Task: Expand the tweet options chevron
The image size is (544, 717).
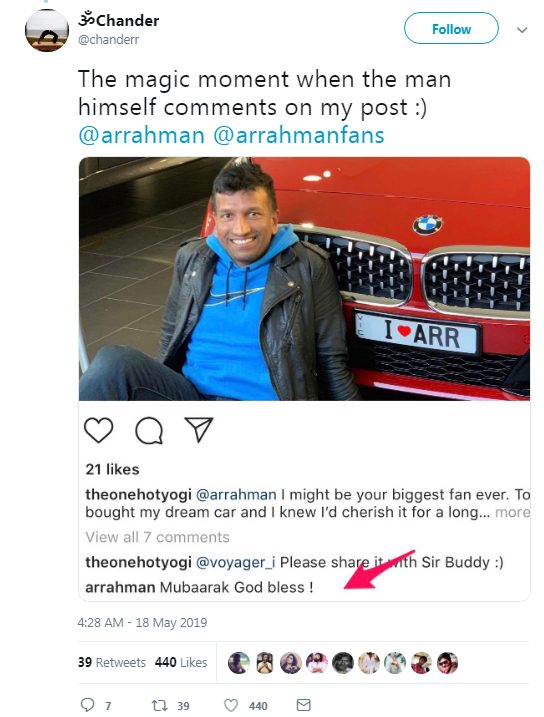Action: click(x=522, y=30)
